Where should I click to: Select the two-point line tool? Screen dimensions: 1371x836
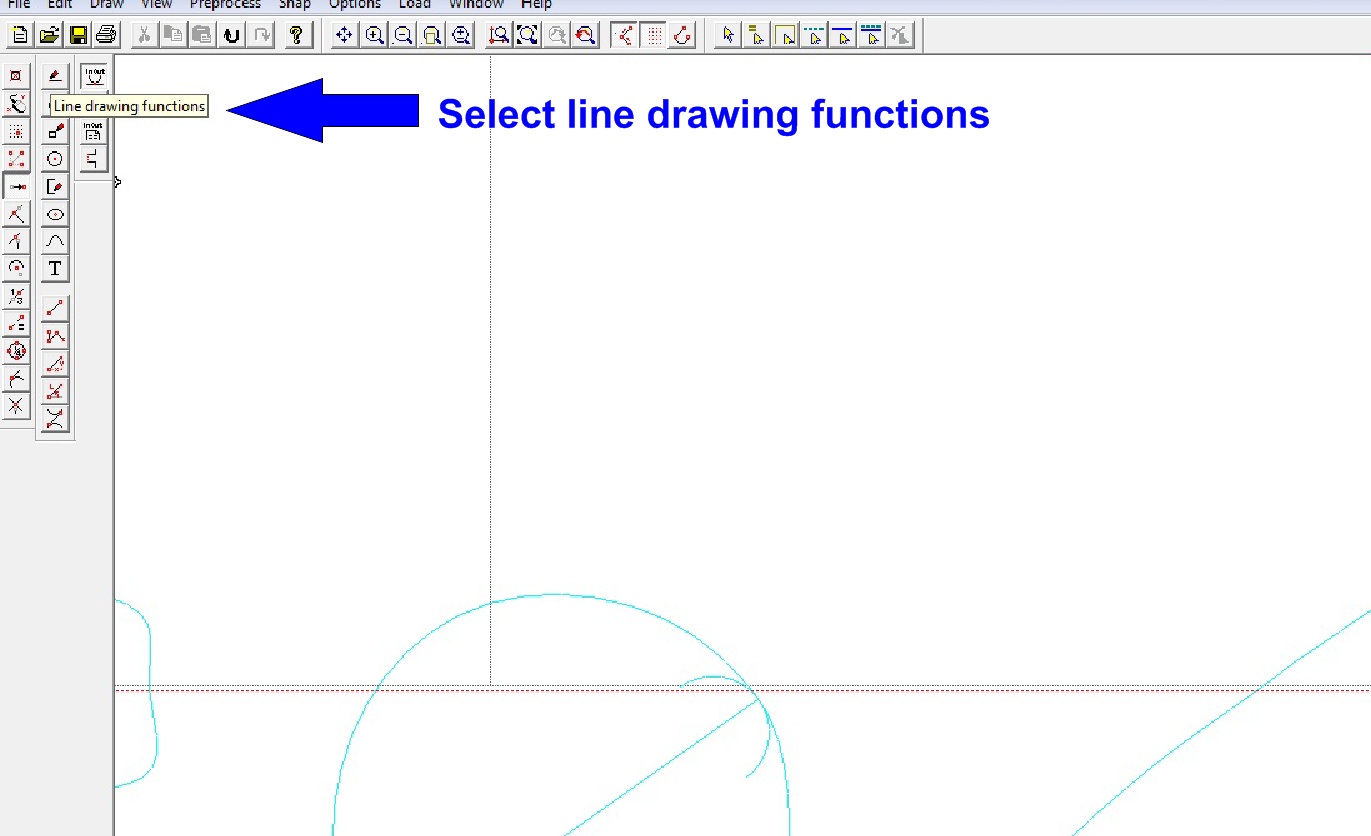click(x=56, y=309)
